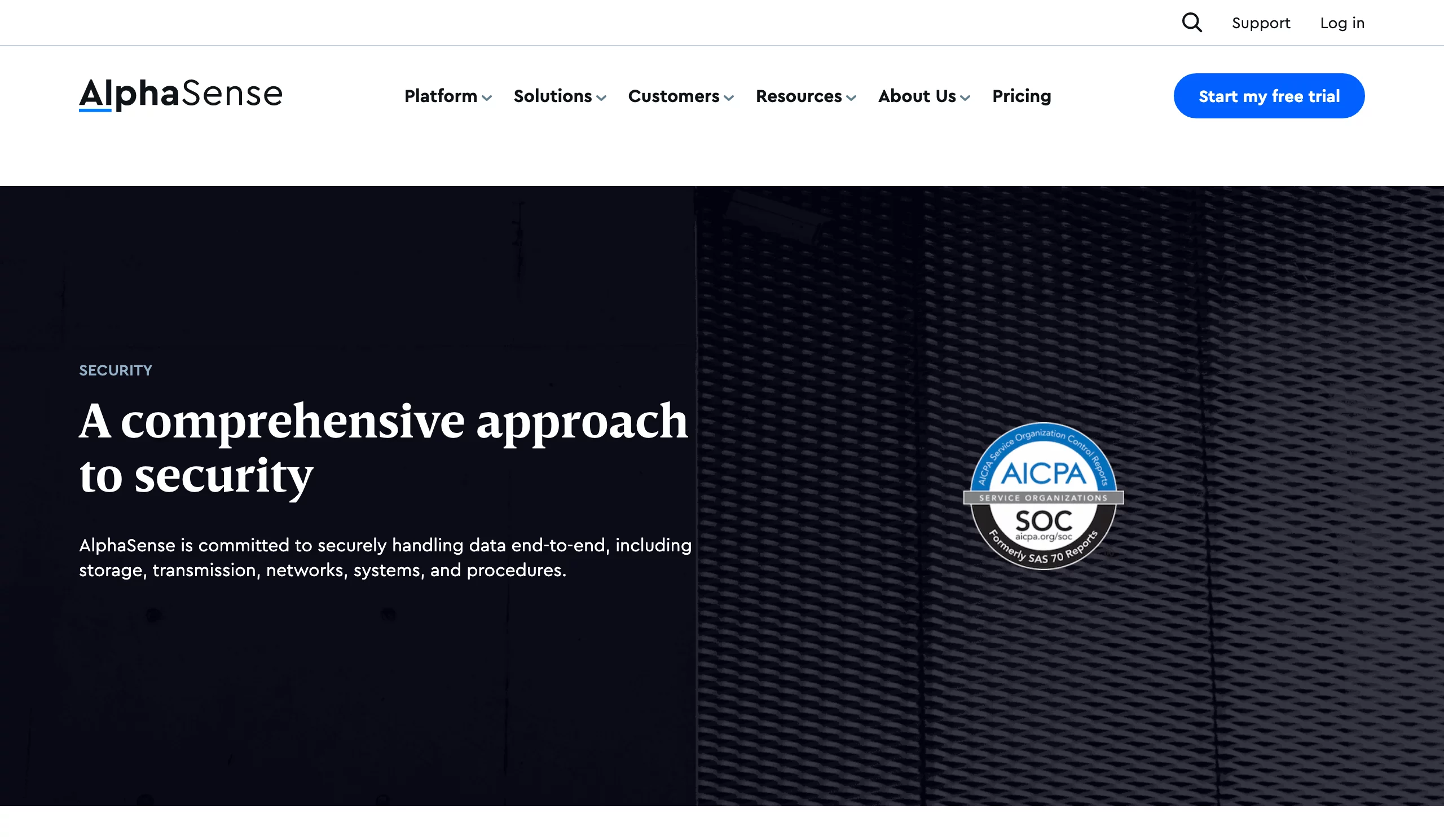Click the Pricing menu item
1444x840 pixels.
coord(1021,95)
